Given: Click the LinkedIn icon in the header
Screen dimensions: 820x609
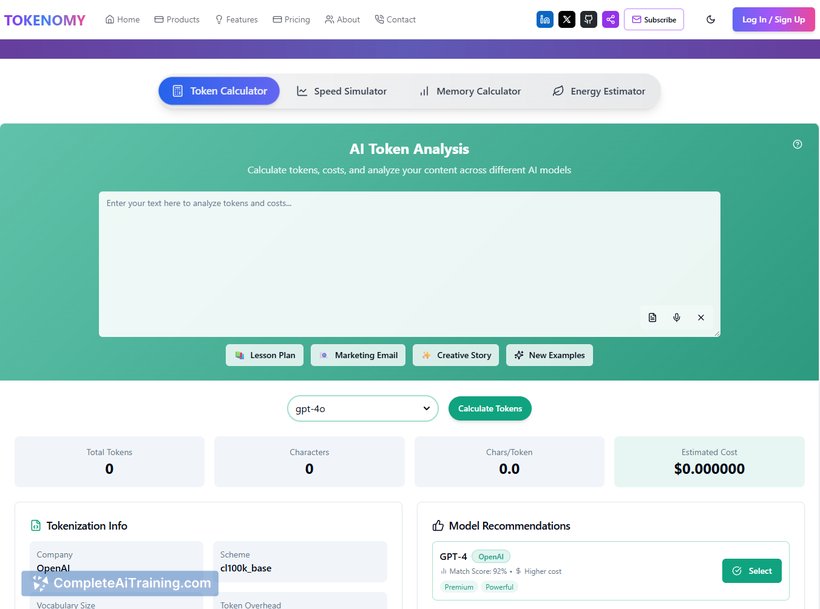Looking at the screenshot, I should 545,18.
